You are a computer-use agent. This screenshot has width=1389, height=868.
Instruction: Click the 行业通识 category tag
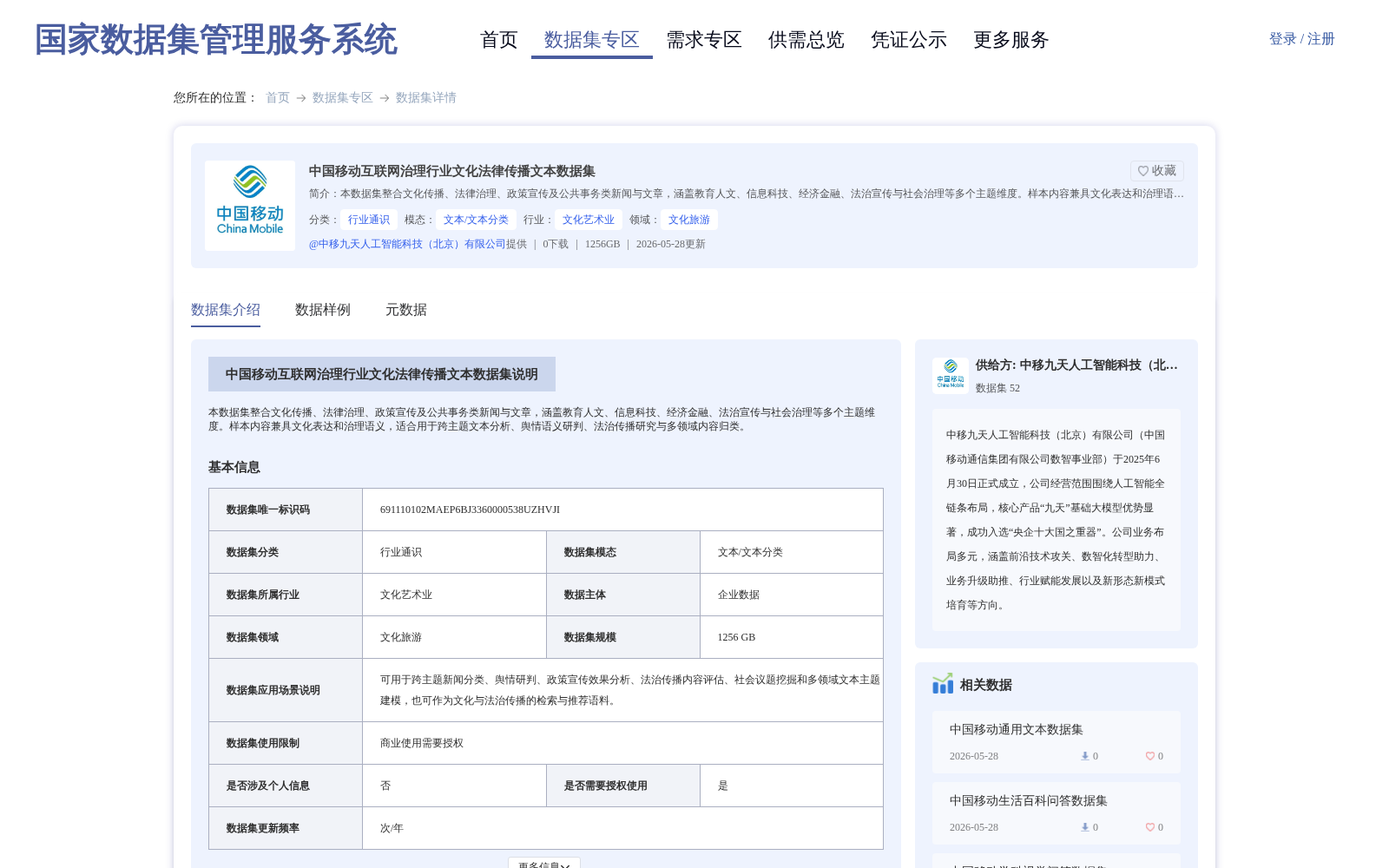tap(369, 220)
